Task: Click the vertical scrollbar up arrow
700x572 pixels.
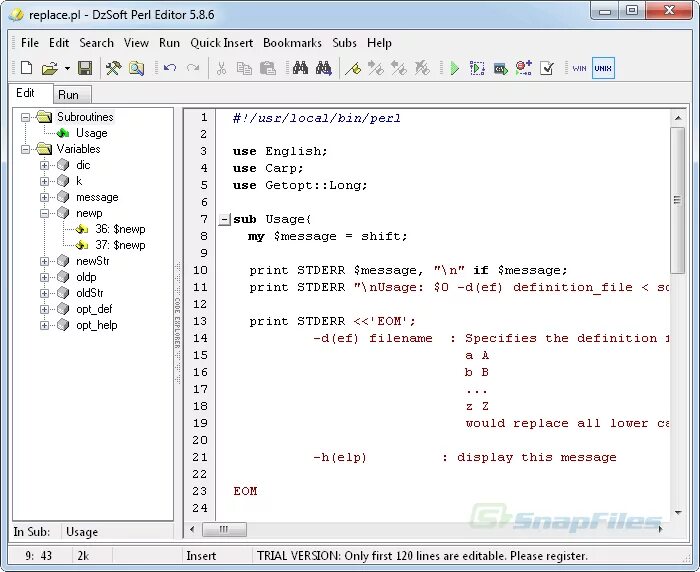Action: click(678, 118)
